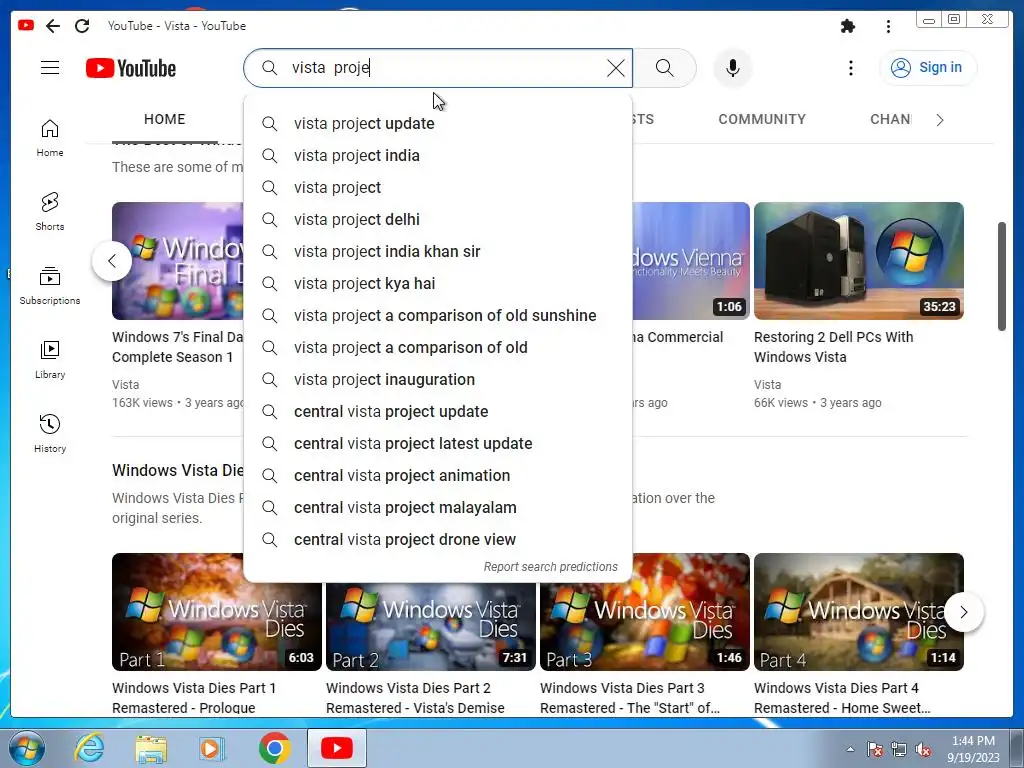Click previous arrow on first video shelf
1024x768 pixels.
pyautogui.click(x=112, y=261)
